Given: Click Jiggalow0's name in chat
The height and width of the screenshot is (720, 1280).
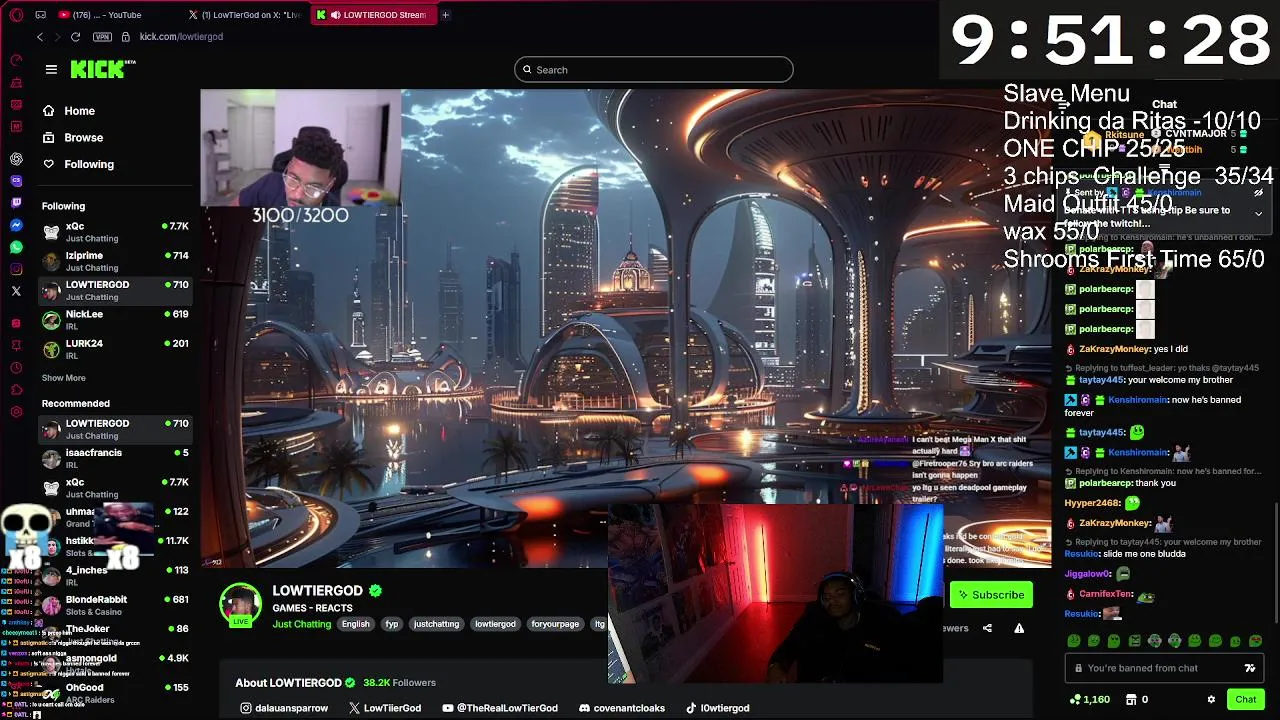Looking at the screenshot, I should click(1088, 574).
